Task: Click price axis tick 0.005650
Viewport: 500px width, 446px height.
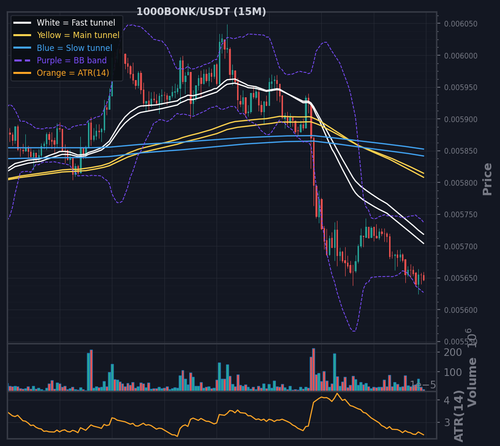Action: (x=461, y=278)
